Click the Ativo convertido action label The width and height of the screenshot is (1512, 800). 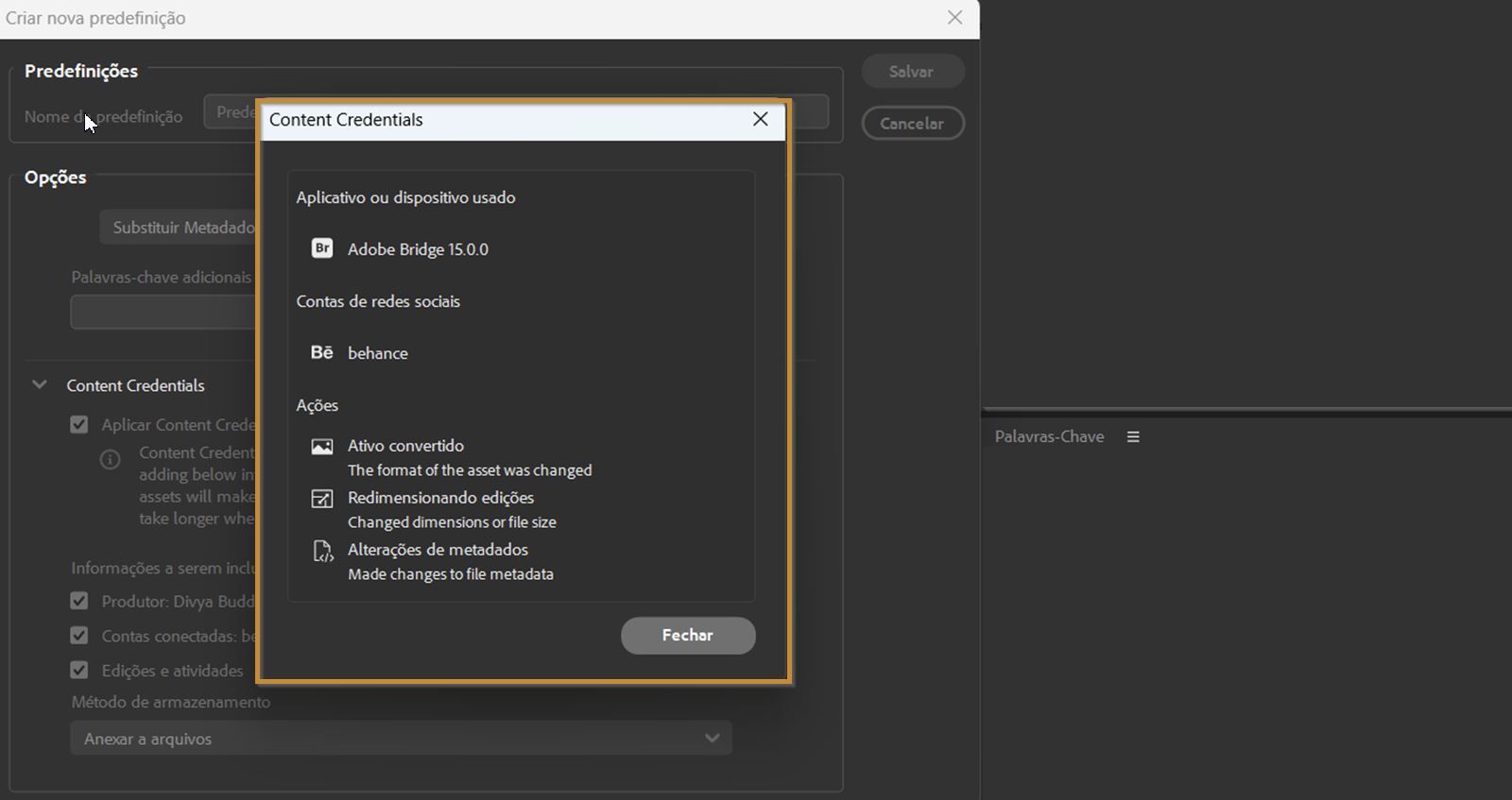[405, 446]
